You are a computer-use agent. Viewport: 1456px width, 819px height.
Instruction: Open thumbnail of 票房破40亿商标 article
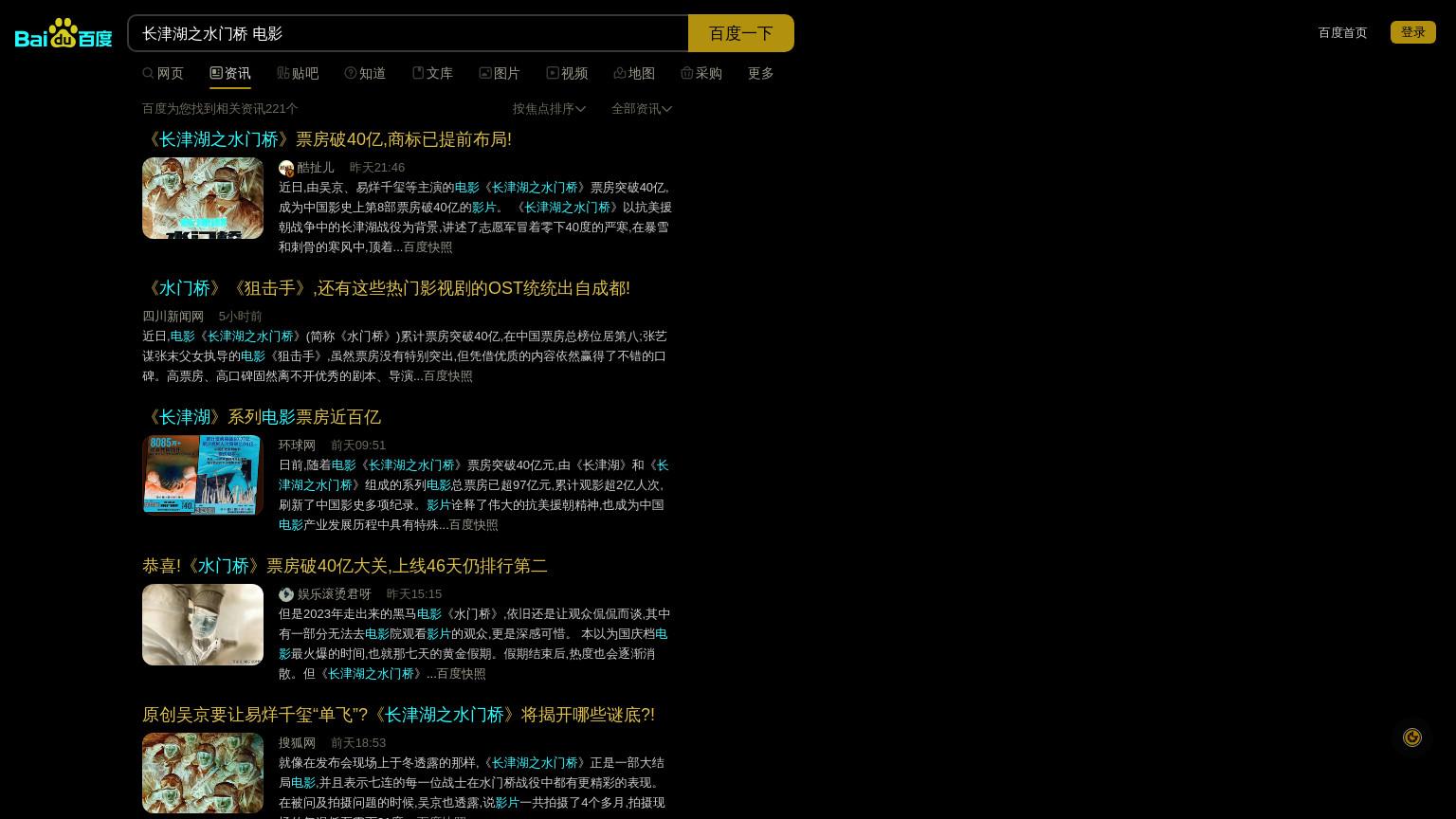(x=203, y=198)
